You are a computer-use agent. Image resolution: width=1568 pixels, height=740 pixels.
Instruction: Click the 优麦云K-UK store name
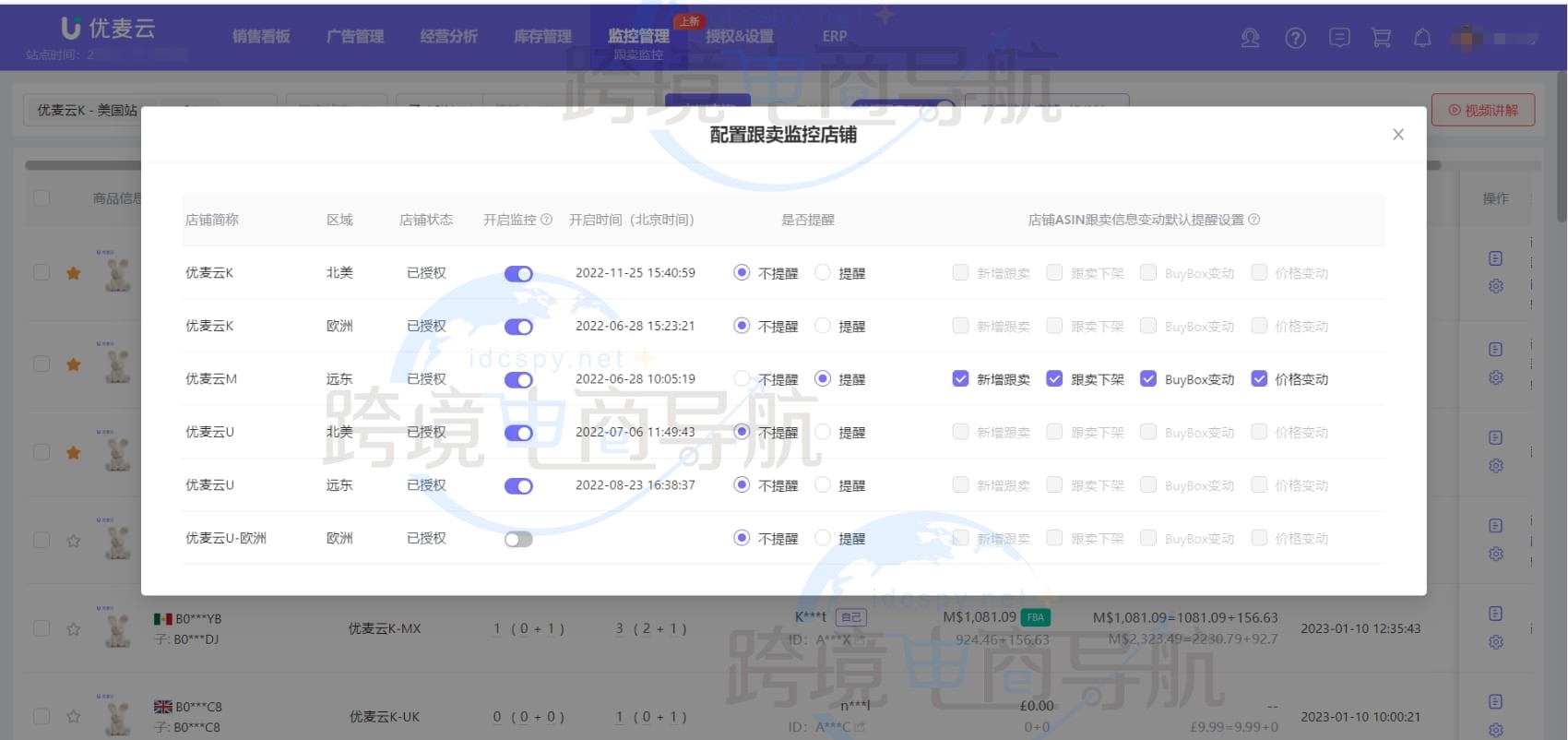click(x=385, y=717)
